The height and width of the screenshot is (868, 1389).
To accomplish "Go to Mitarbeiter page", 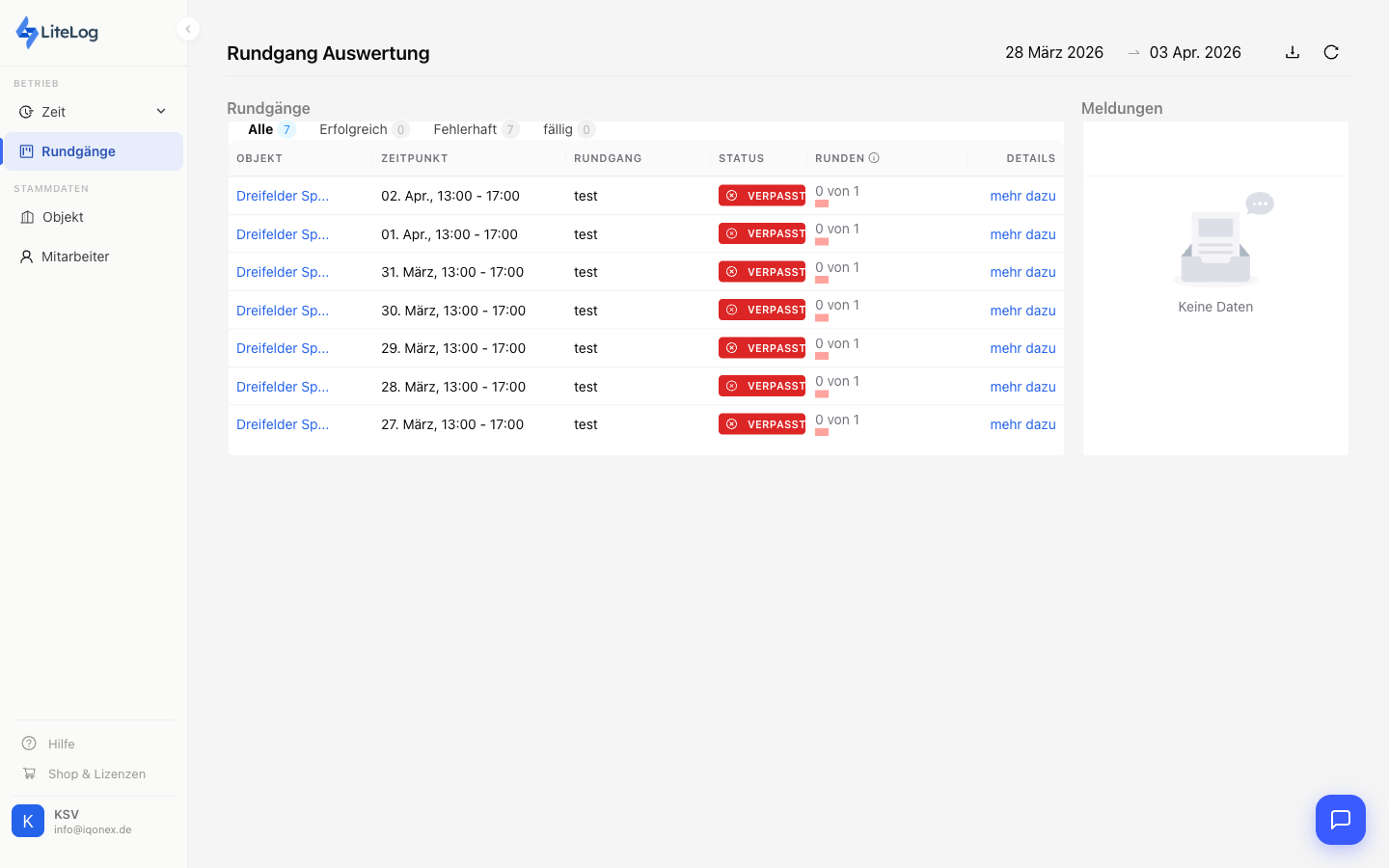I will tap(75, 257).
